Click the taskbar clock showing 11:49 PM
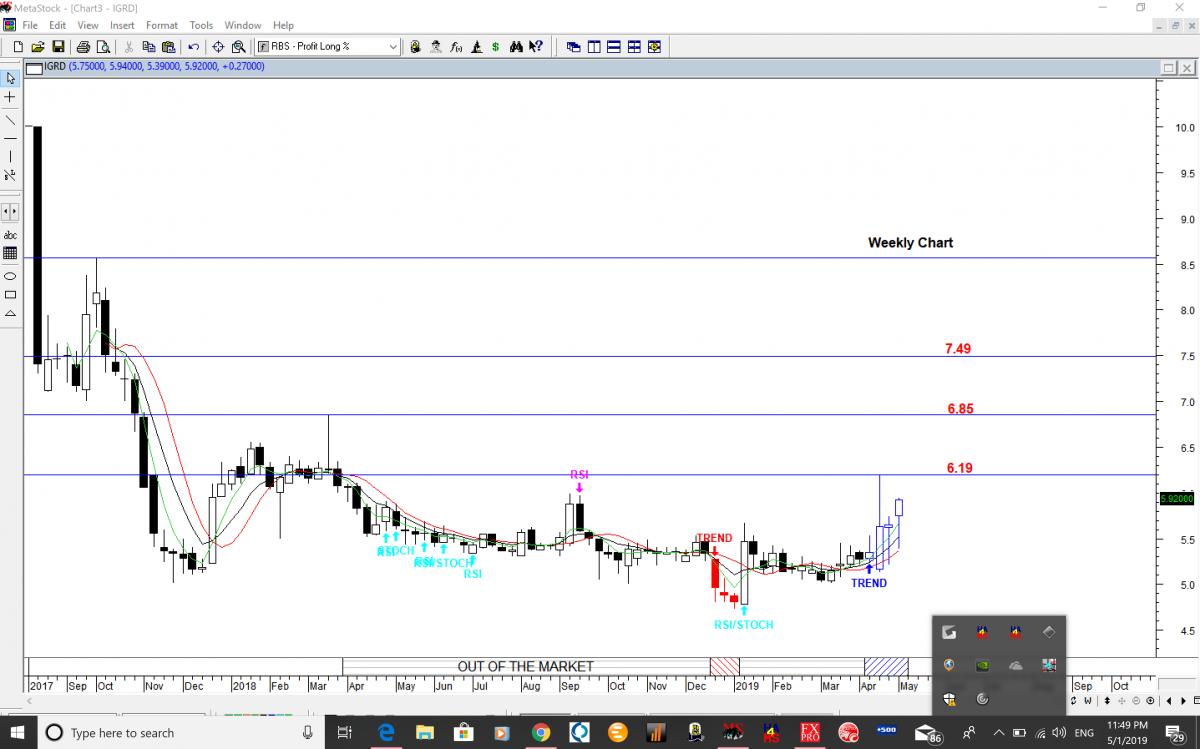 click(x=1128, y=733)
